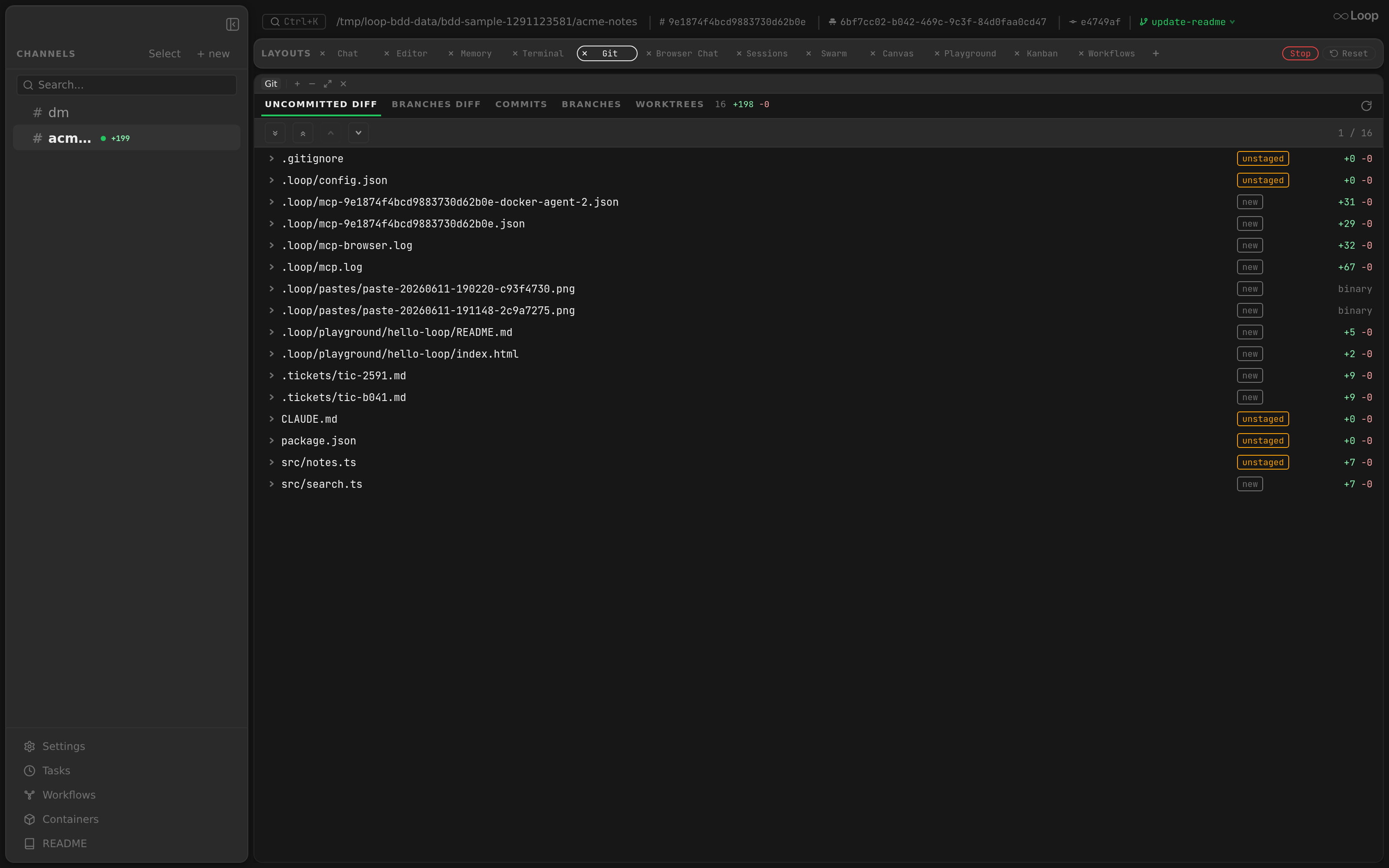
Task: Click the unstaged badge on .gitignore
Action: click(x=1263, y=158)
